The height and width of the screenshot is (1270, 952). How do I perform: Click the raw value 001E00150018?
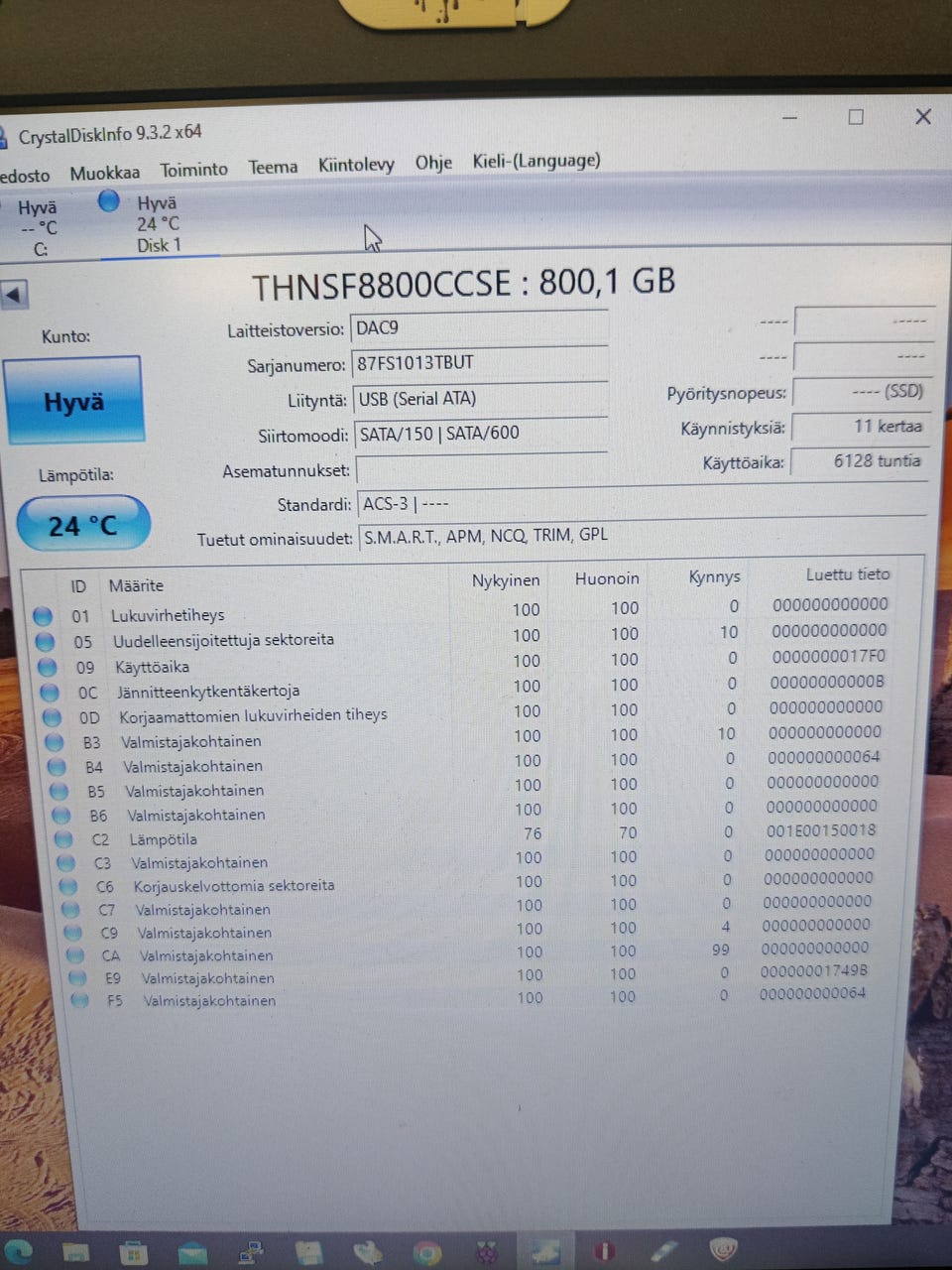[x=821, y=830]
